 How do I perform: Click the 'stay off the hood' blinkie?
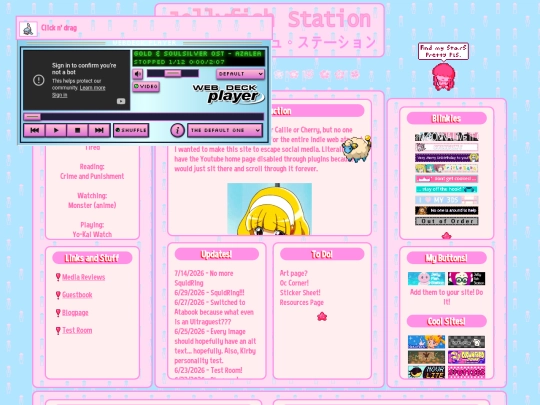click(447, 189)
